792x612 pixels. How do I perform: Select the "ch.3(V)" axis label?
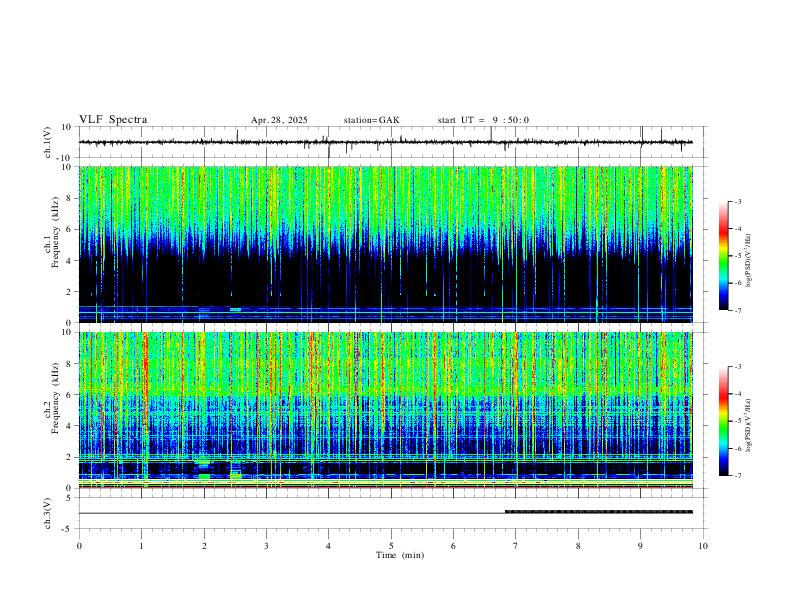48,514
